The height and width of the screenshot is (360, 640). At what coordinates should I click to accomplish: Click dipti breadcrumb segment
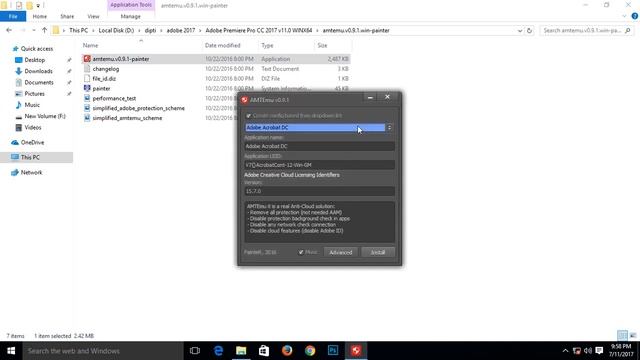pyautogui.click(x=150, y=31)
